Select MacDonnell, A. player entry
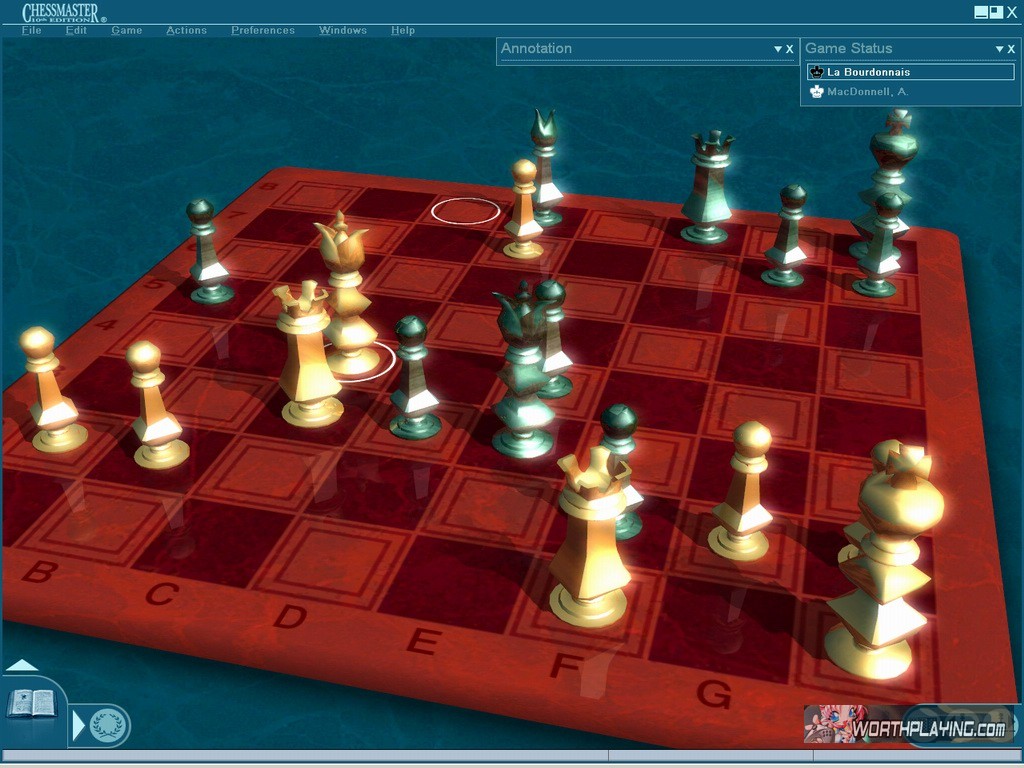The height and width of the screenshot is (768, 1024). 867,92
